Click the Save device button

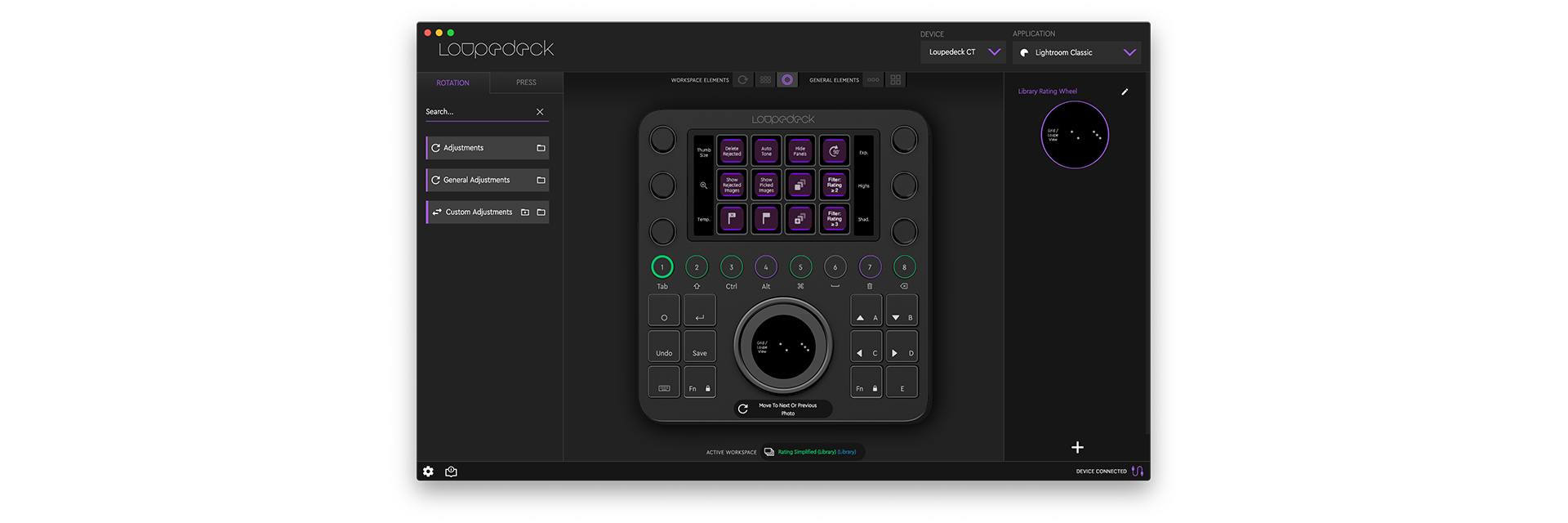click(x=700, y=346)
